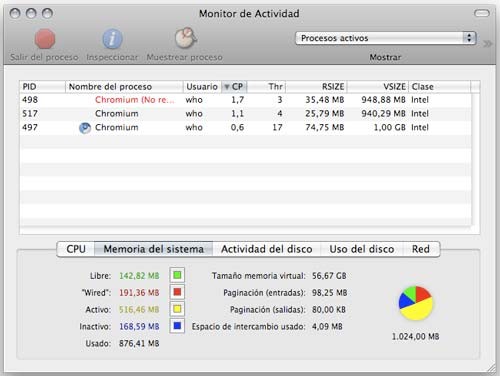Switch to the Uso del disco tab
The image size is (500, 376).
[x=362, y=249]
